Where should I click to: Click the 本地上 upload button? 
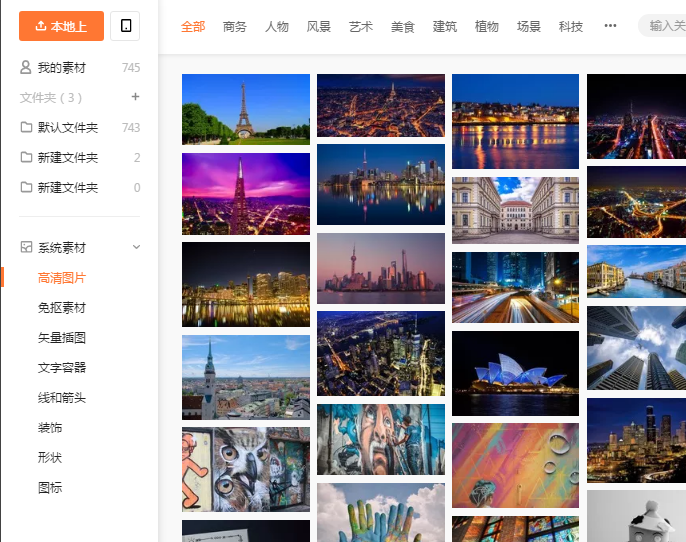61,26
